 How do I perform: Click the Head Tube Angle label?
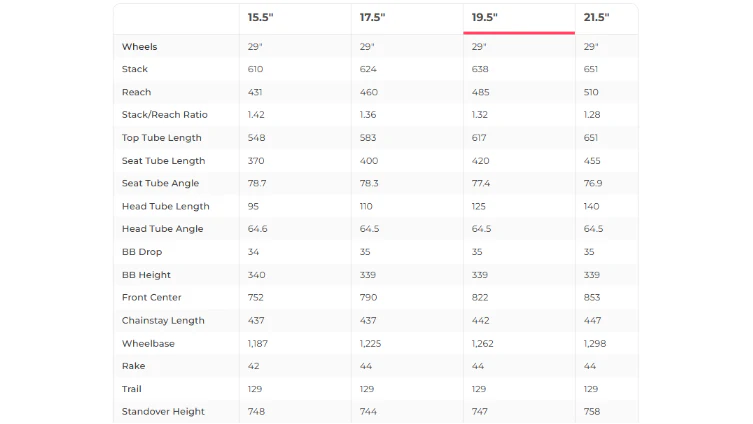pos(162,229)
